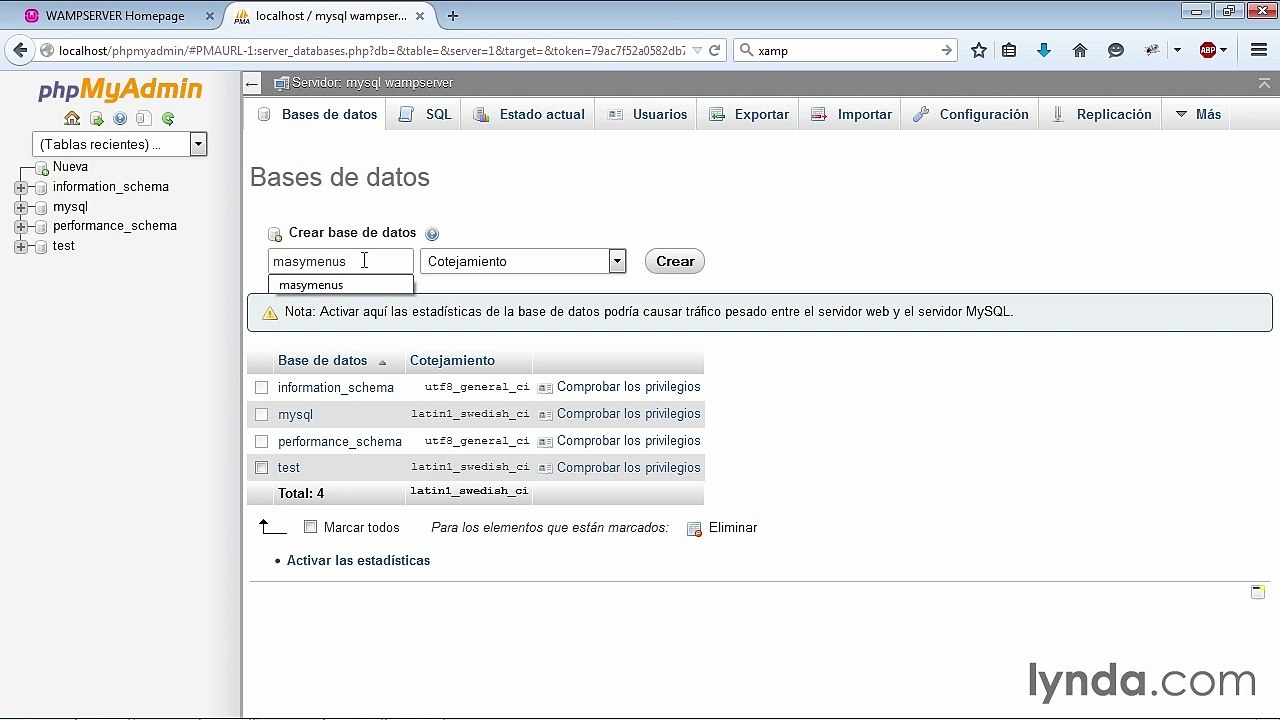Click the privileges icon in the test row

click(x=545, y=468)
